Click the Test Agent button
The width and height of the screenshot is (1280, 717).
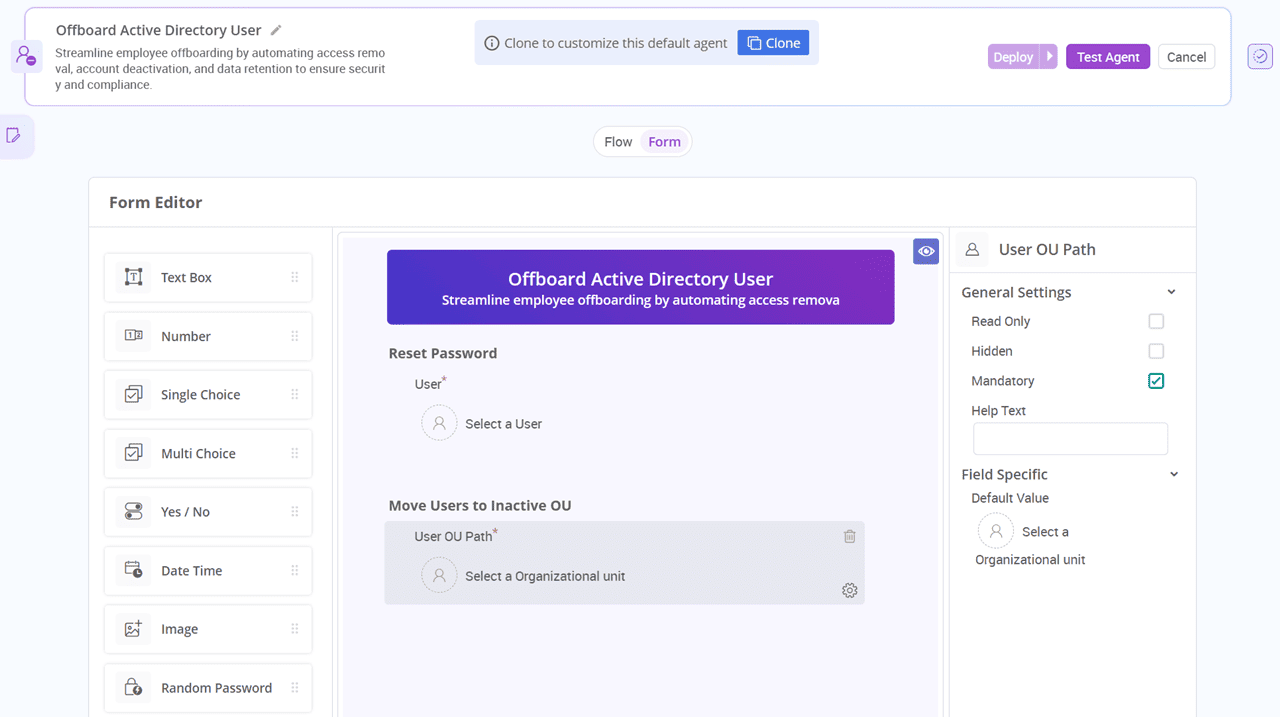pyautogui.click(x=1107, y=56)
